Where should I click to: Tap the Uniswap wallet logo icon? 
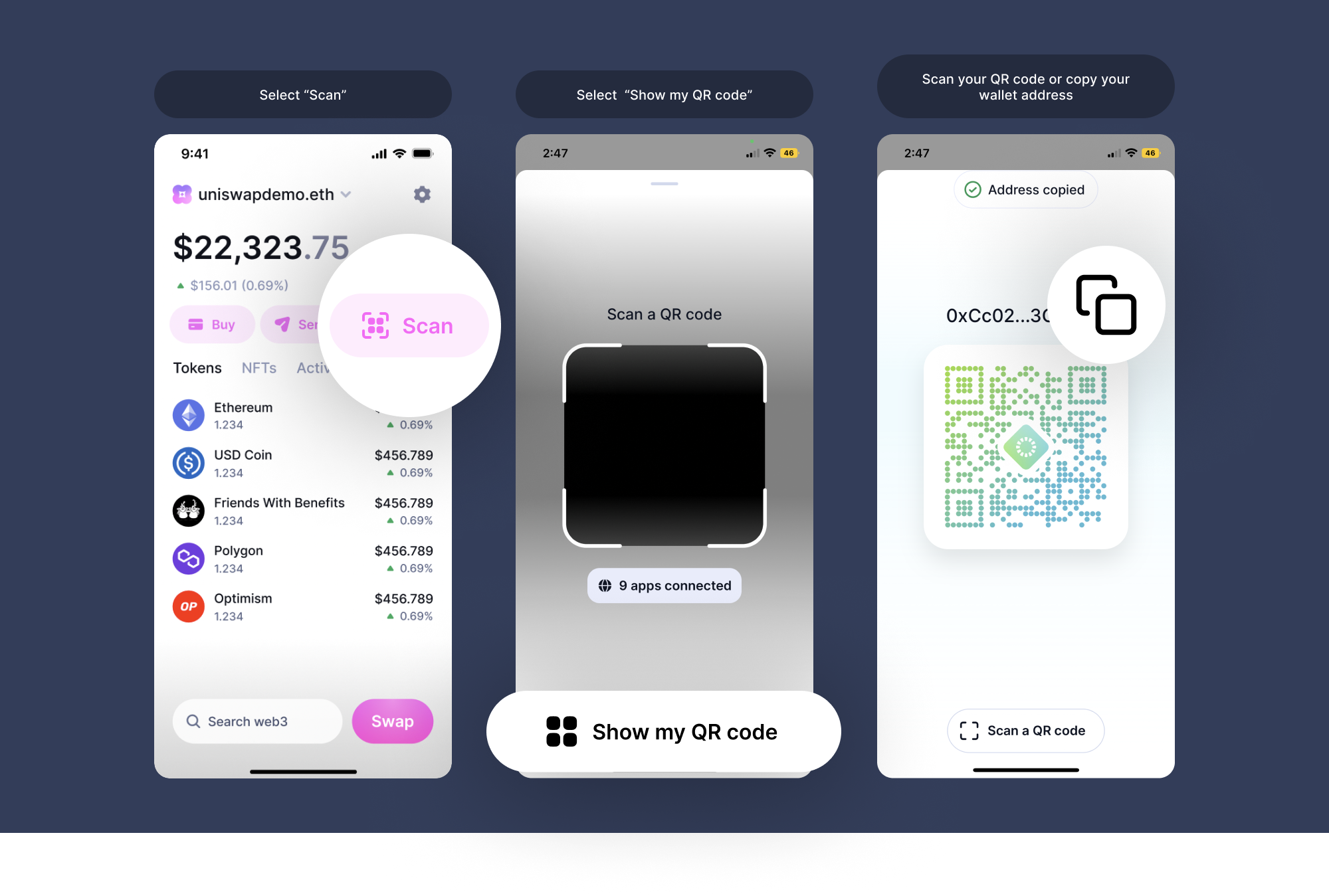[x=182, y=196]
